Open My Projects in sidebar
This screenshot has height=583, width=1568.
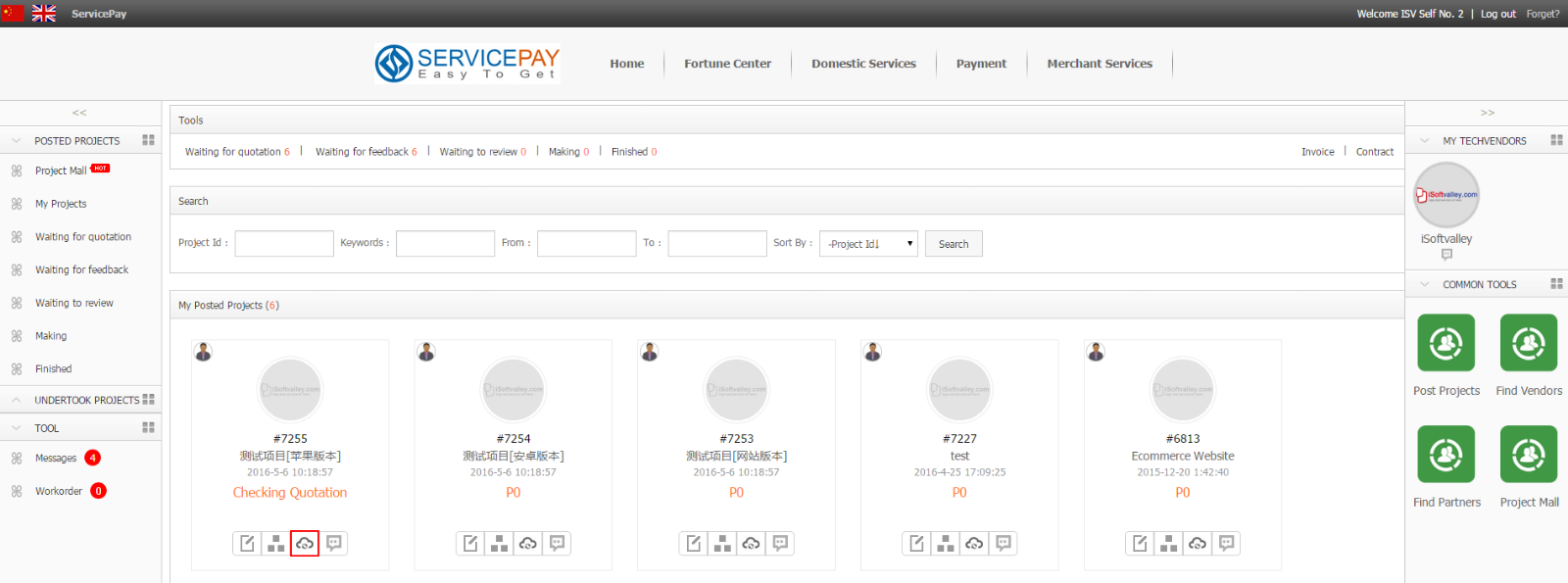61,204
